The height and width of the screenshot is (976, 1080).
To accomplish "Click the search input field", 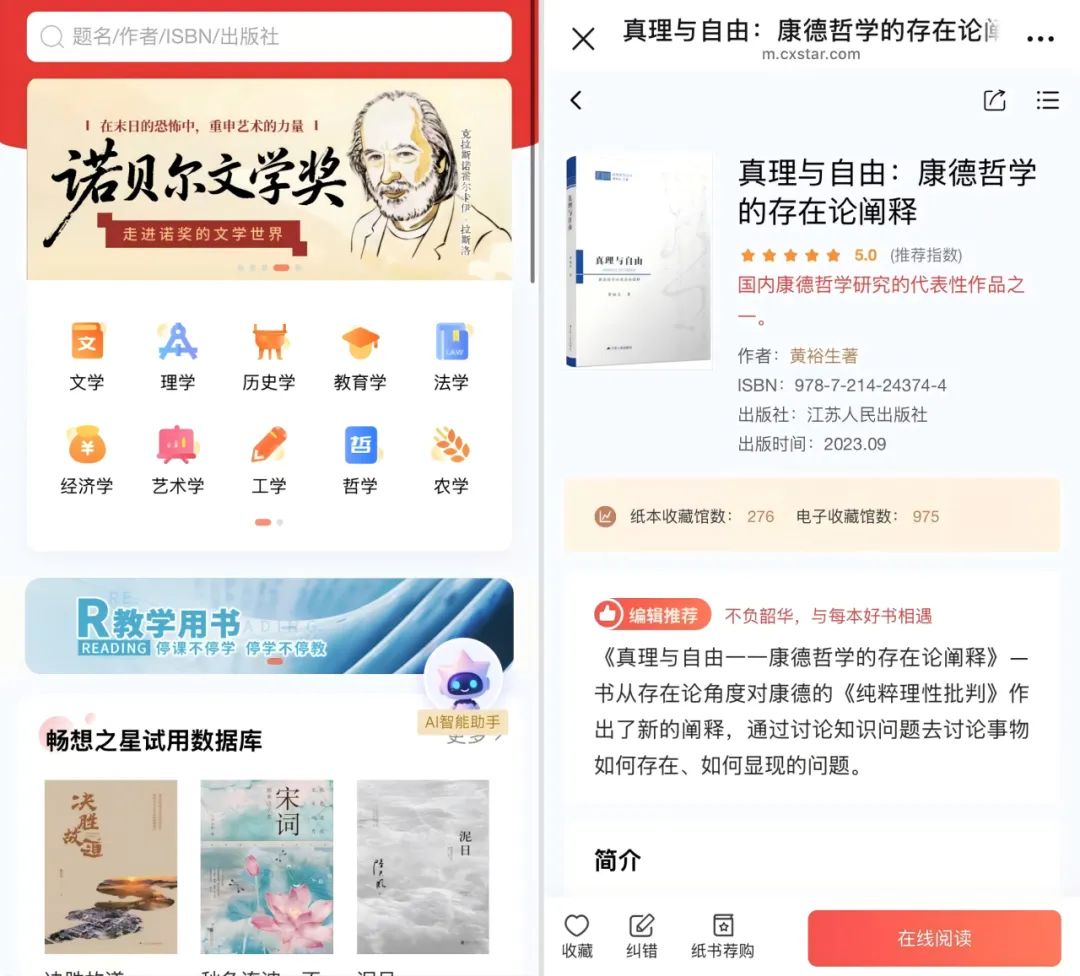I will (x=269, y=37).
